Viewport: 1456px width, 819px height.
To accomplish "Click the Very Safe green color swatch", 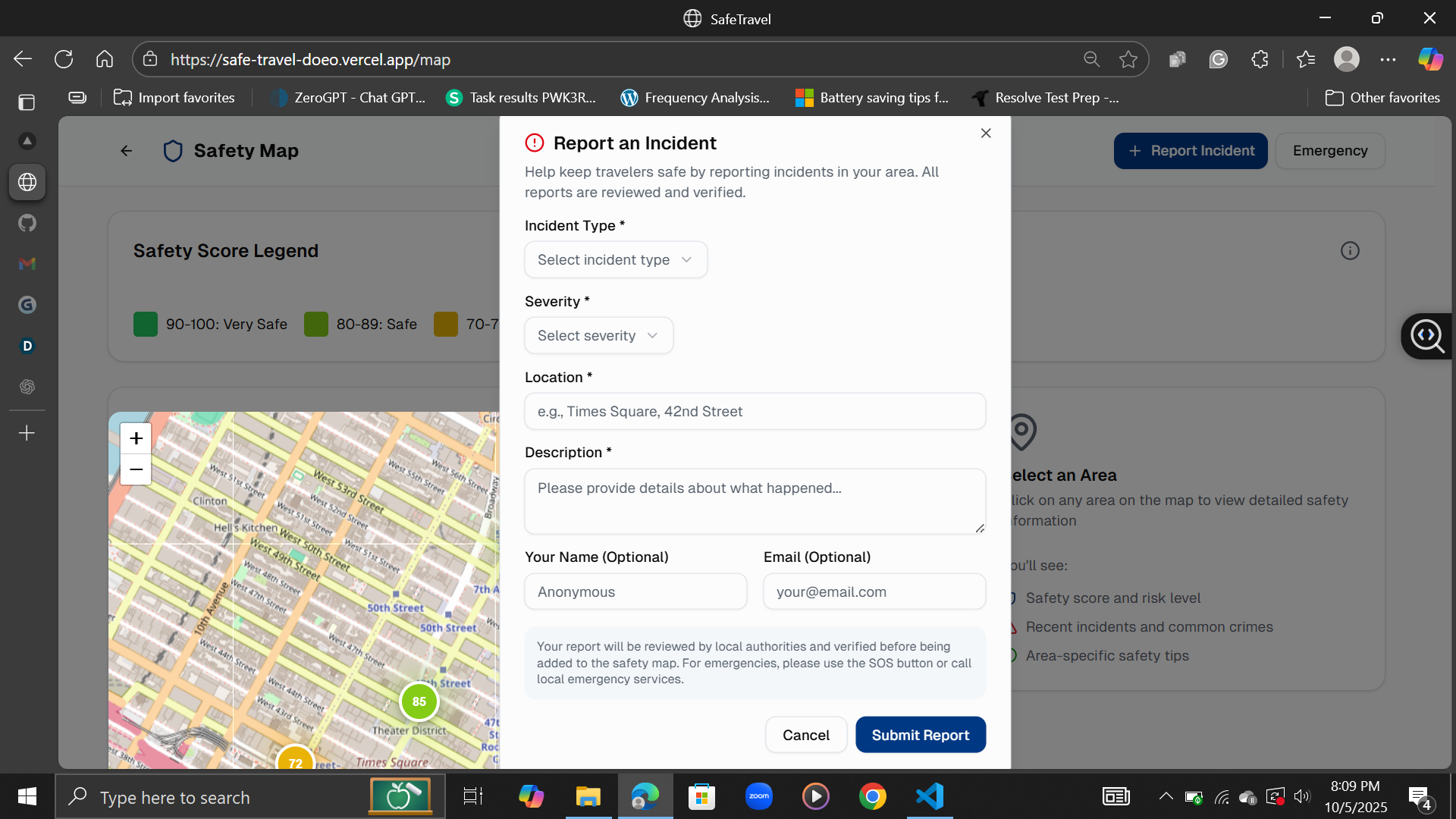I will (x=146, y=325).
